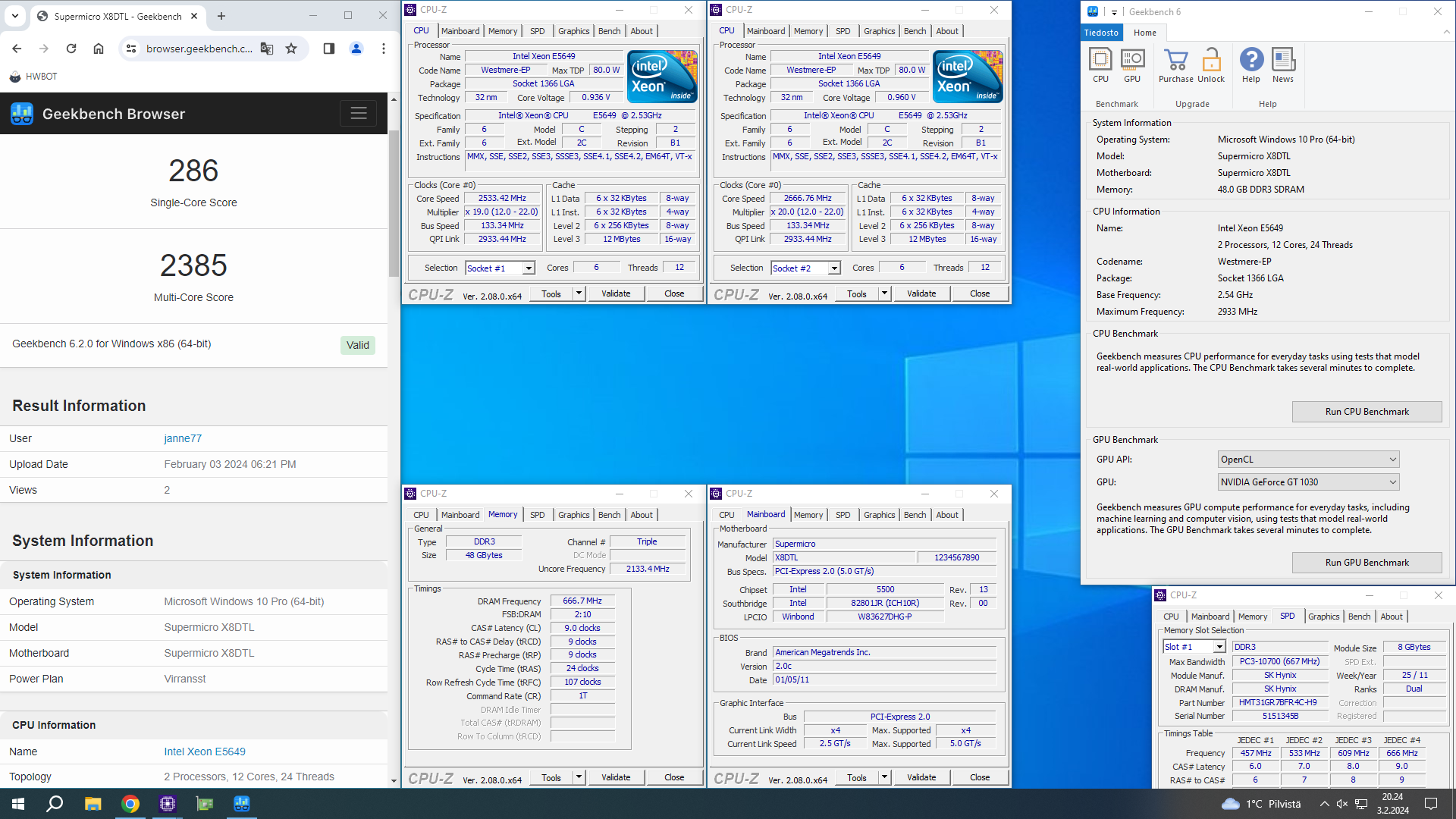Image resolution: width=1456 pixels, height=819 pixels.
Task: Open the Geekbench Browser hamburger menu
Action: click(x=359, y=113)
